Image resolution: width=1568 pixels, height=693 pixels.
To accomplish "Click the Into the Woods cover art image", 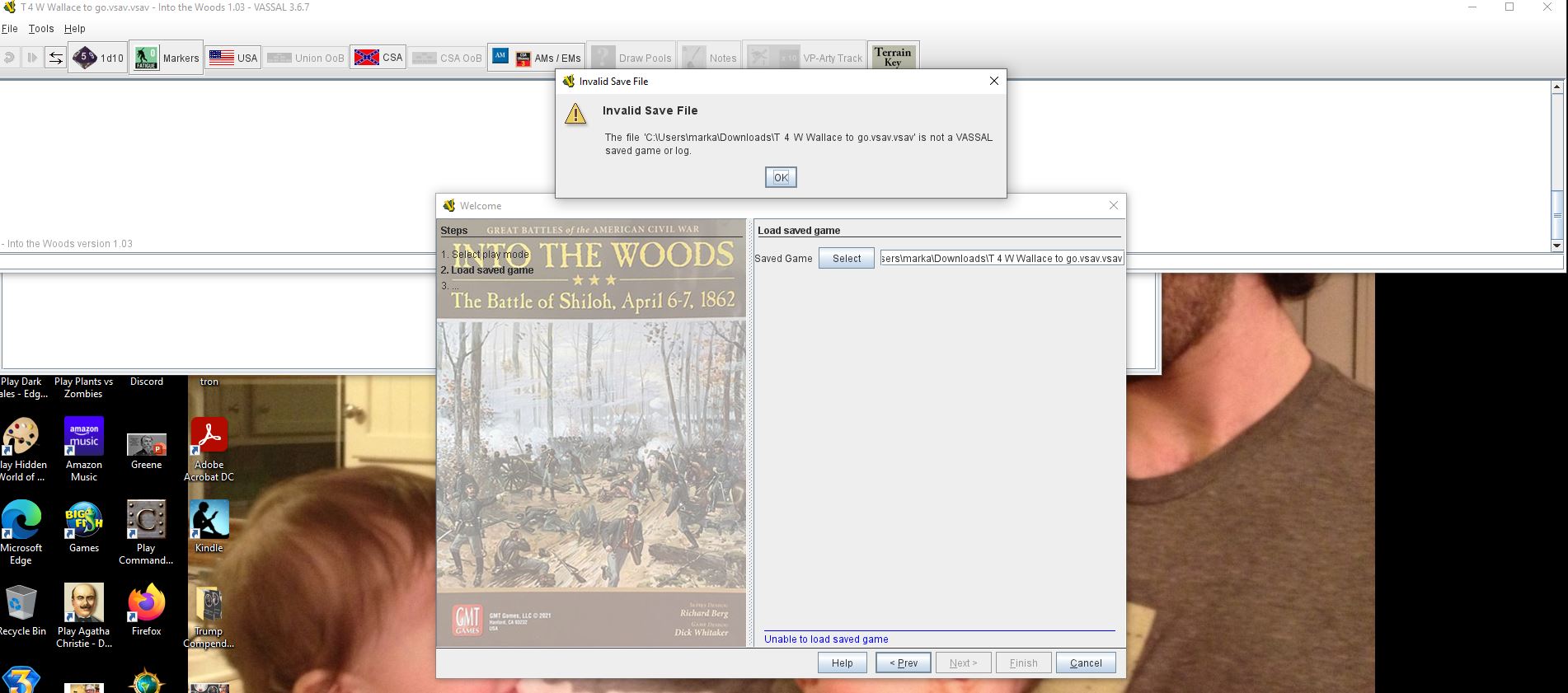I will click(591, 433).
